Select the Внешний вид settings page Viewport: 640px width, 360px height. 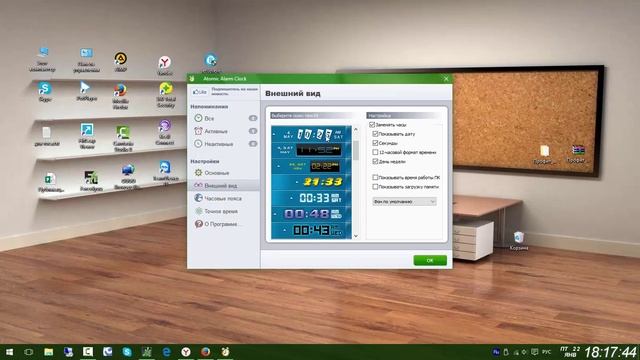coord(223,185)
